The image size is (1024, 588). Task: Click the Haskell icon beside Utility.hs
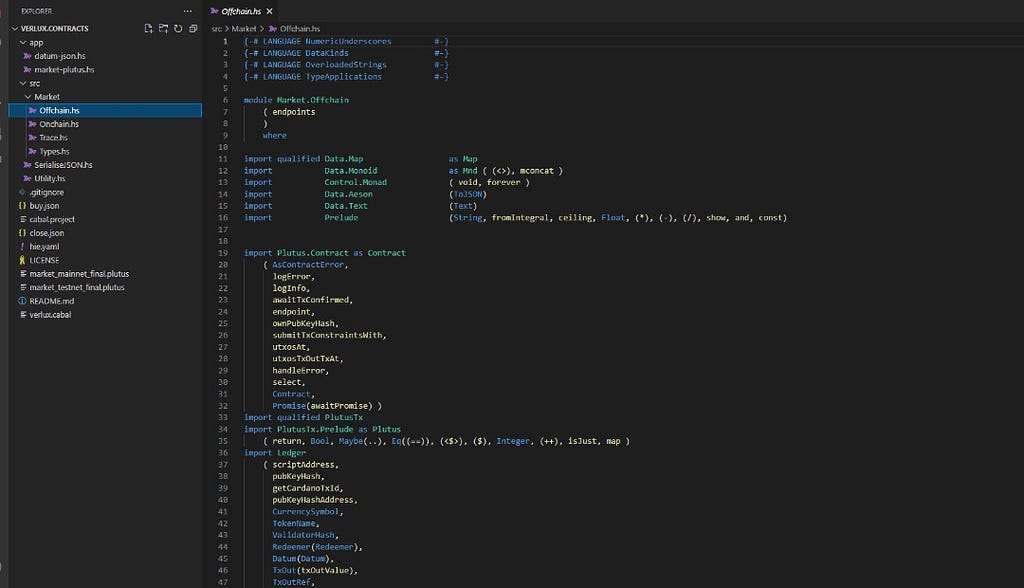click(x=27, y=178)
